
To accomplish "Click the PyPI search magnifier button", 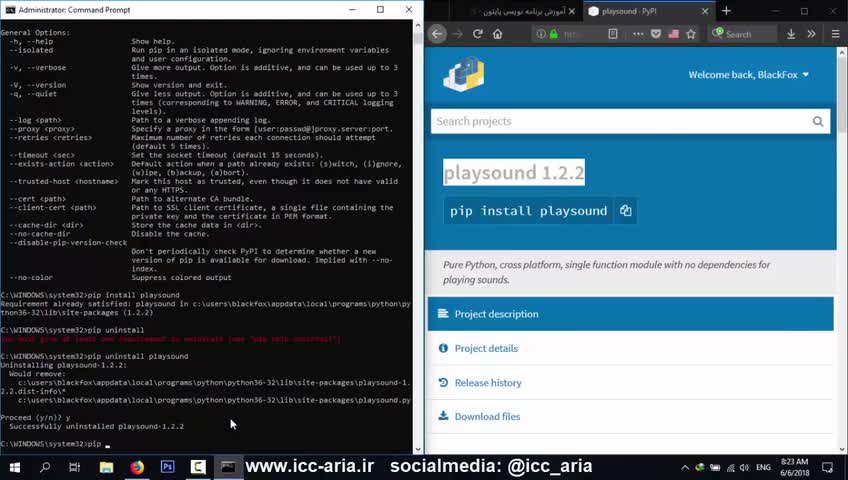I will pyautogui.click(x=818, y=121).
